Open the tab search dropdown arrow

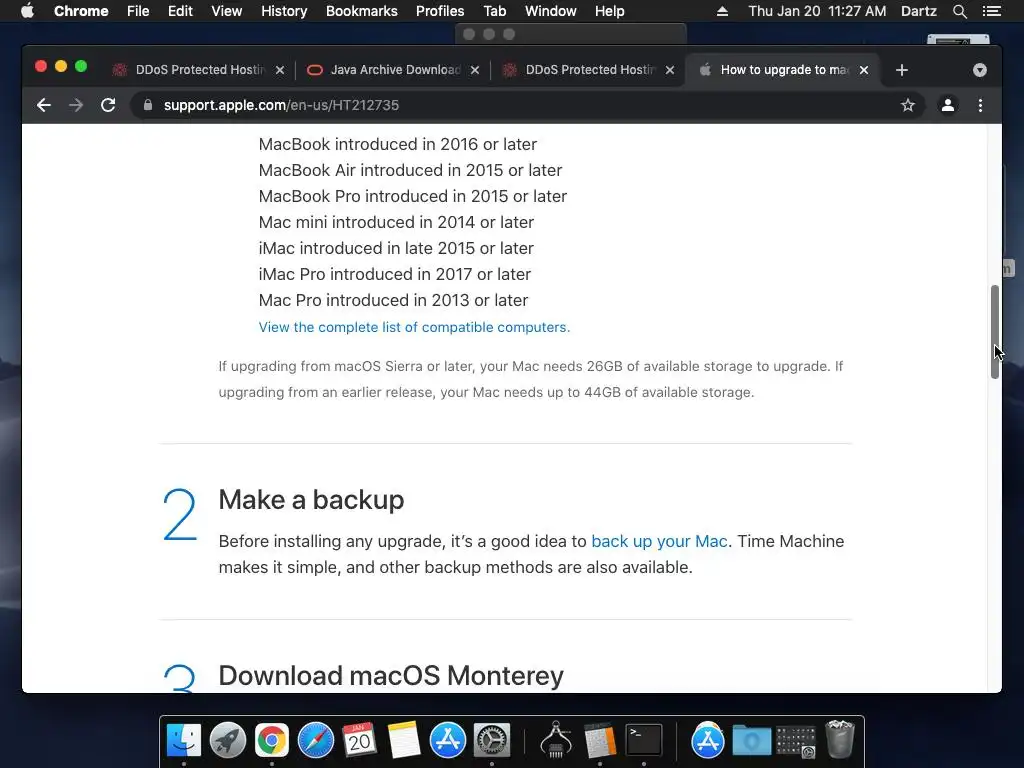pyautogui.click(x=980, y=70)
